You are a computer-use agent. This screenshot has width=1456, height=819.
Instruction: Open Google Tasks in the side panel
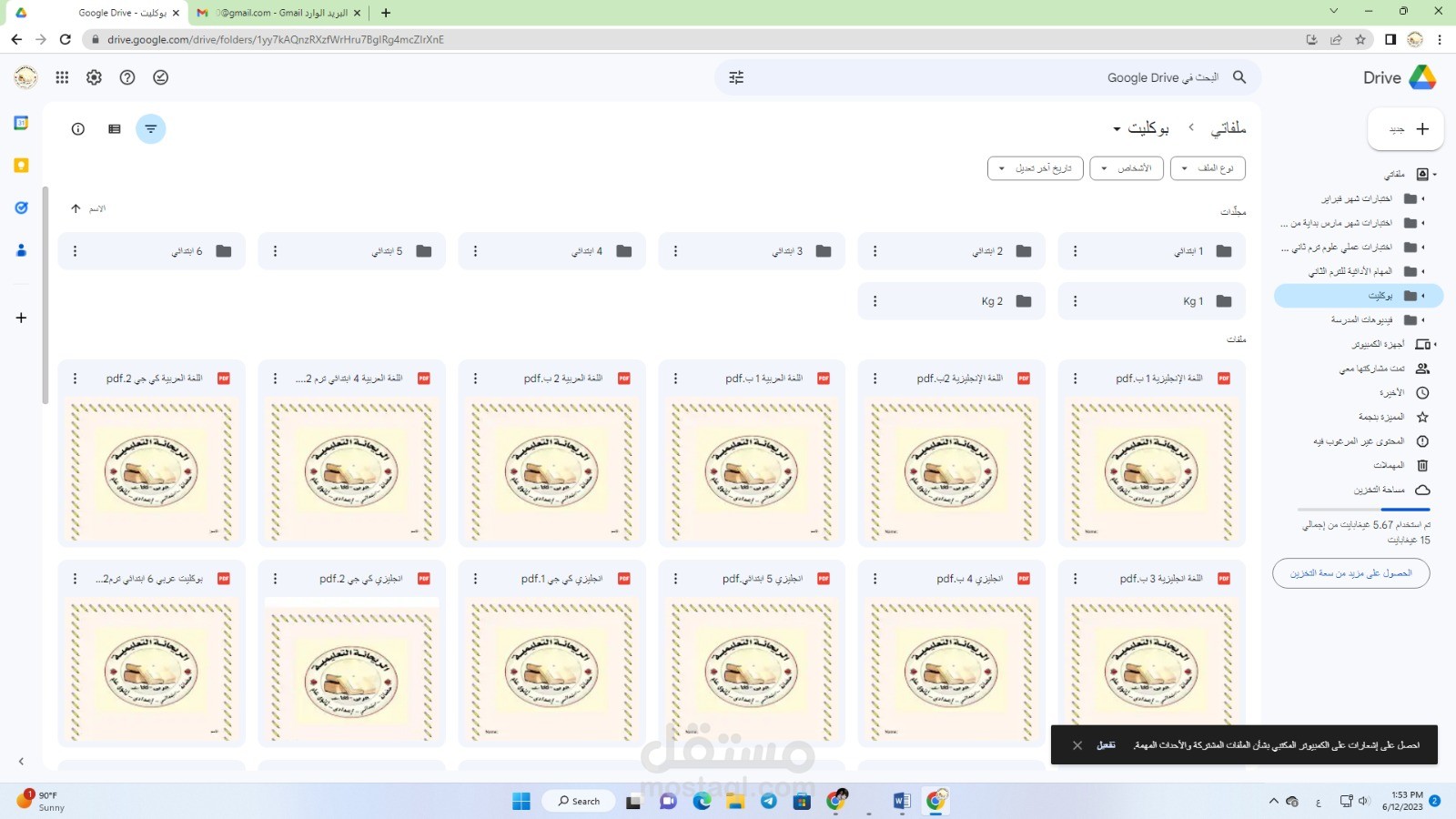[21, 207]
